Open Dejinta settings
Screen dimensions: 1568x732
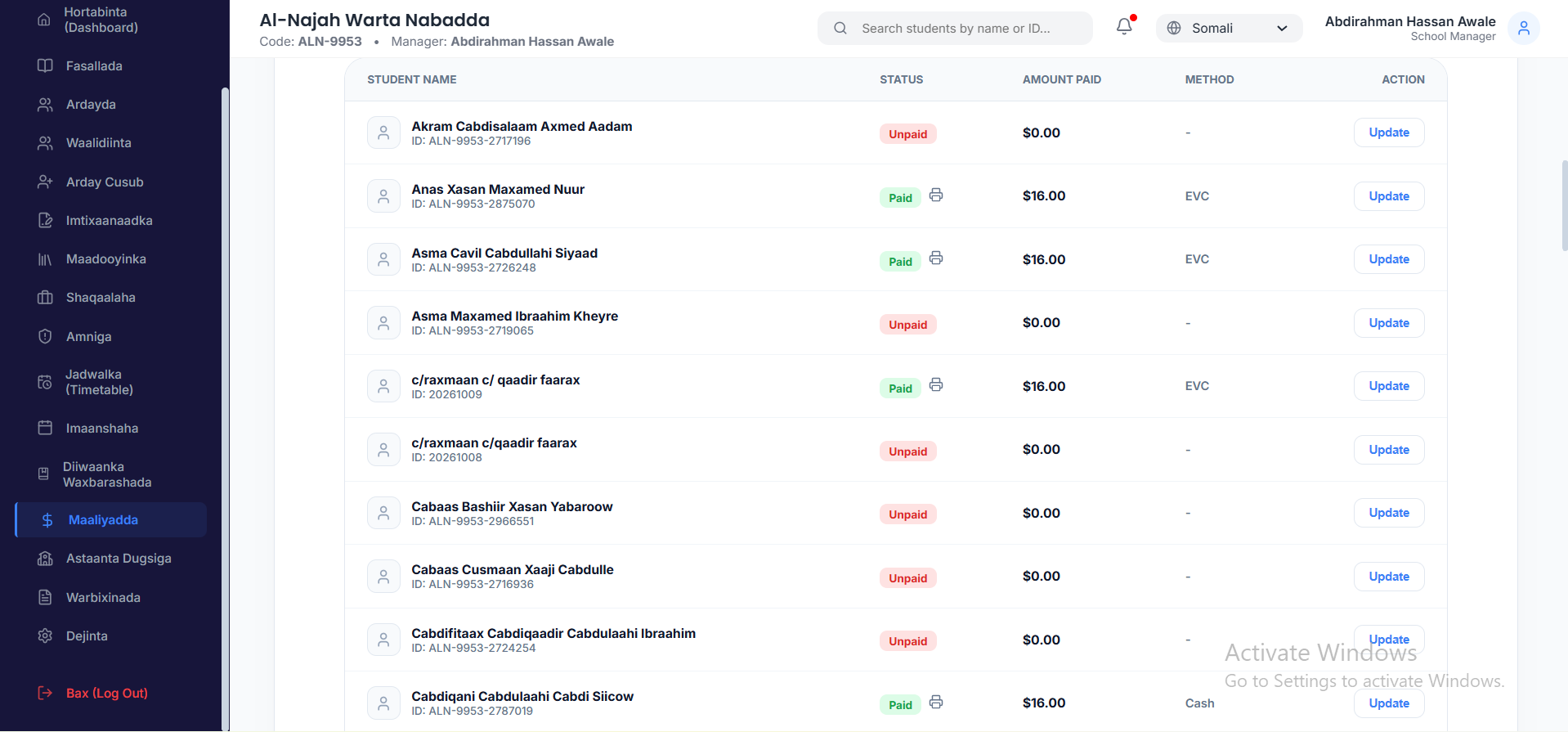pos(111,636)
